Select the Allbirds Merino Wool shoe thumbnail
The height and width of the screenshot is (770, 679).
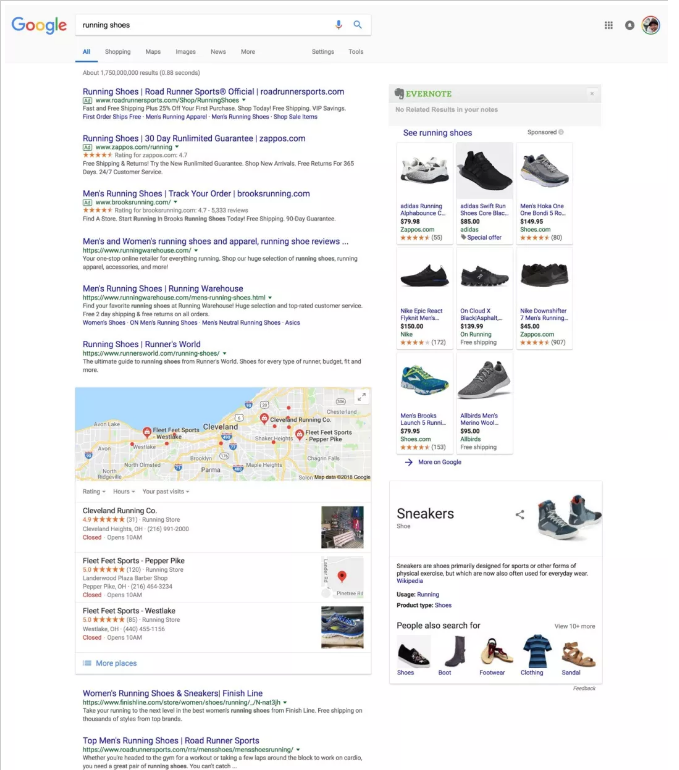point(484,379)
